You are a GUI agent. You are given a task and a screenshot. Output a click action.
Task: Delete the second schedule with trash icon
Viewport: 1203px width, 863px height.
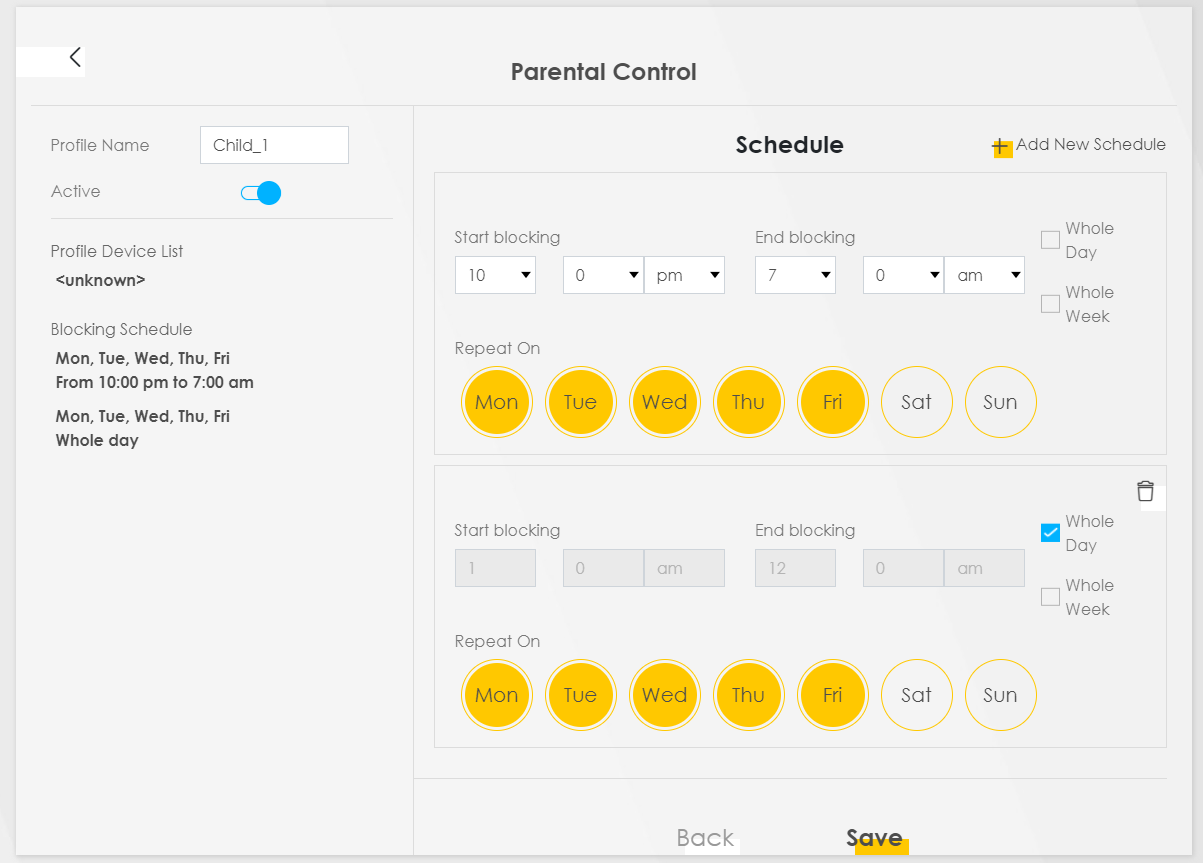click(x=1145, y=491)
